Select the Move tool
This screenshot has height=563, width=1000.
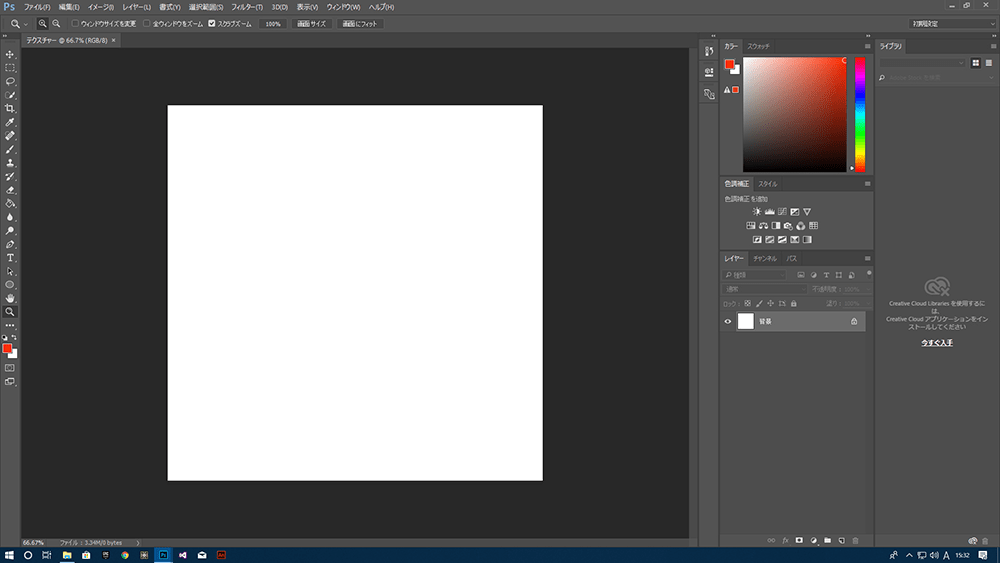click(x=10, y=54)
